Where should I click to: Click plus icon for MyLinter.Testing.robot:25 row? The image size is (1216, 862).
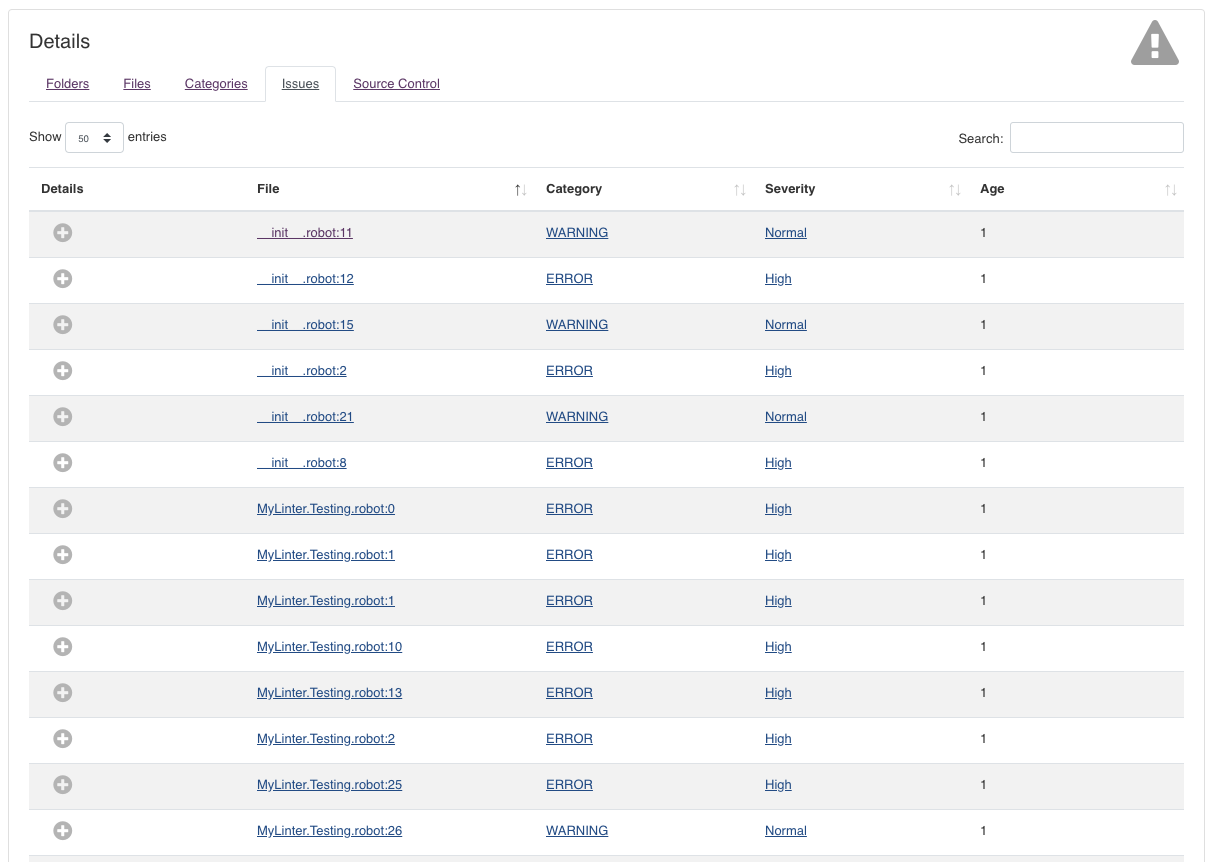tap(62, 785)
